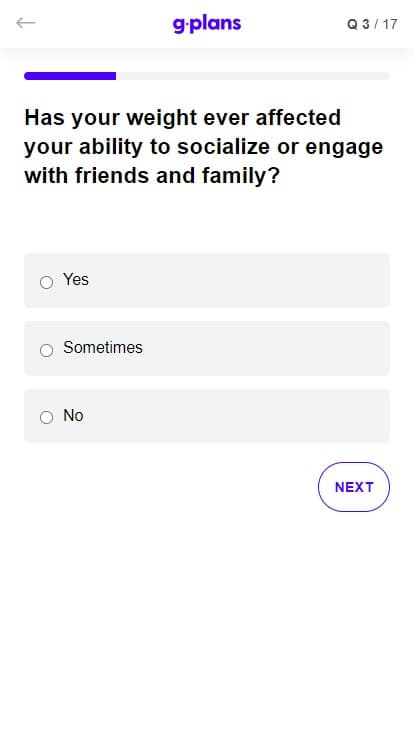Click the gray unfilled portion of progress bar

pyautogui.click(x=253, y=76)
